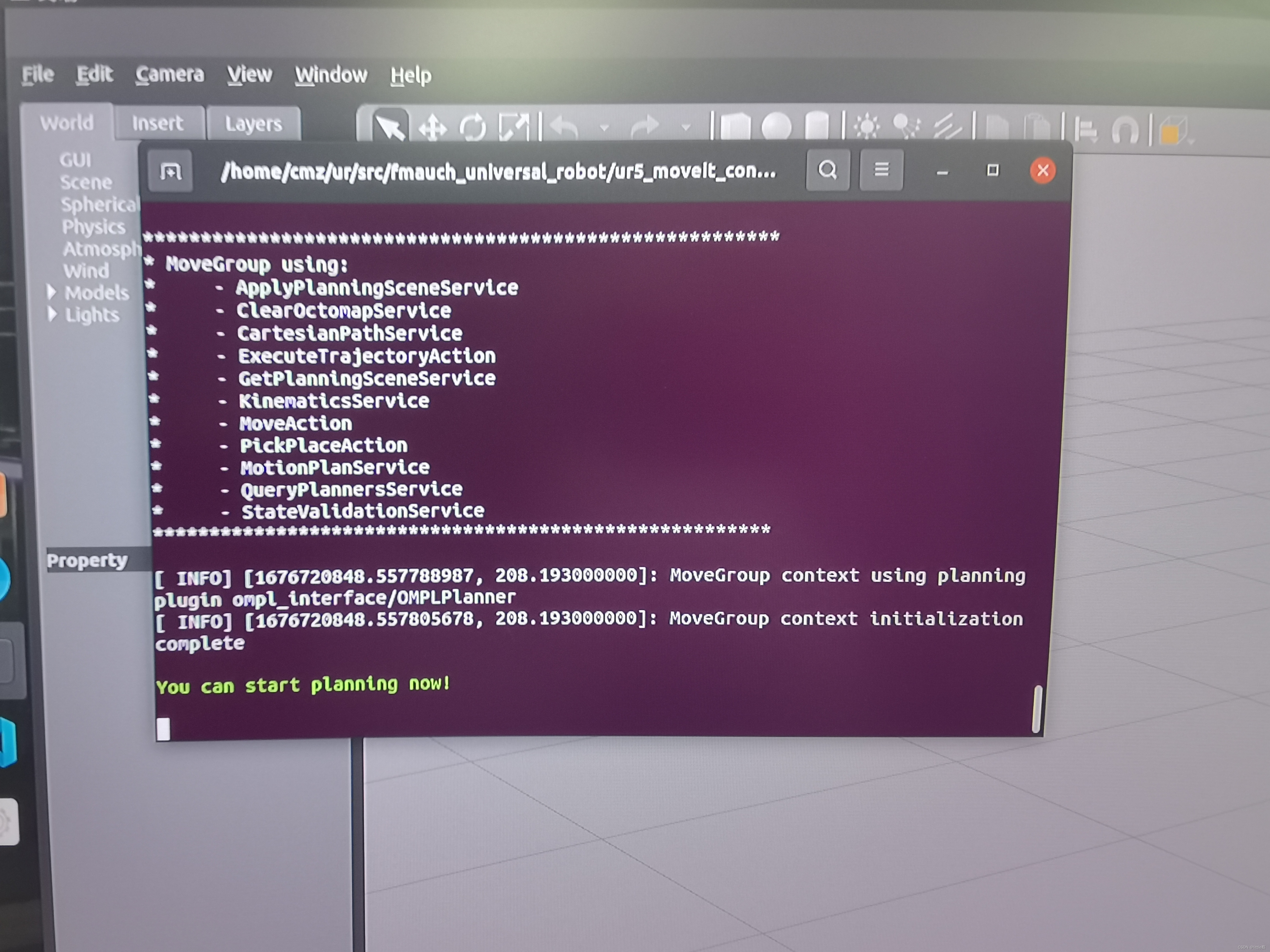Click 'MoveAction' in terminal
The image size is (1270, 952).
pyautogui.click(x=296, y=423)
